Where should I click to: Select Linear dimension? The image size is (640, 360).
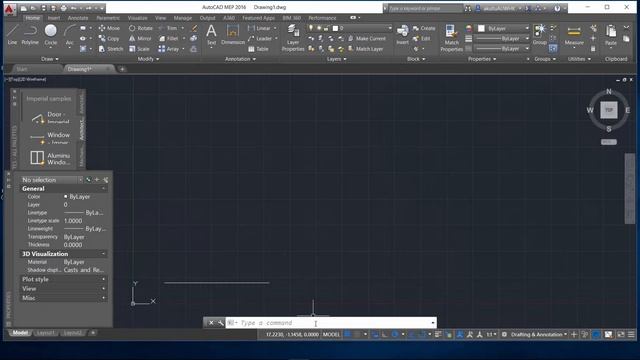coord(259,28)
